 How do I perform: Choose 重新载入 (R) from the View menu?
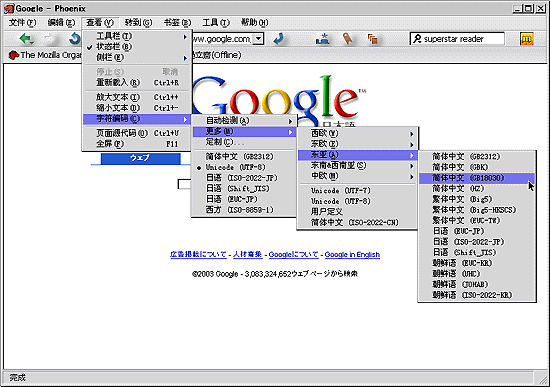[137, 83]
